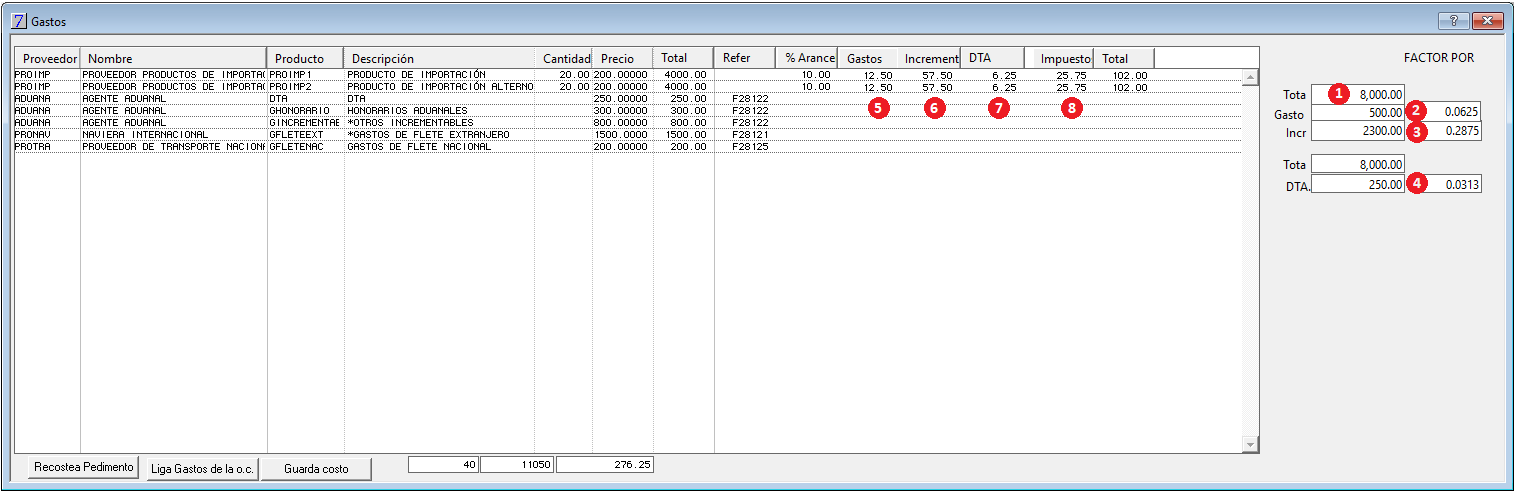1517x494 pixels.
Task: Click Liga Gastos de la o.c. button
Action: point(202,468)
